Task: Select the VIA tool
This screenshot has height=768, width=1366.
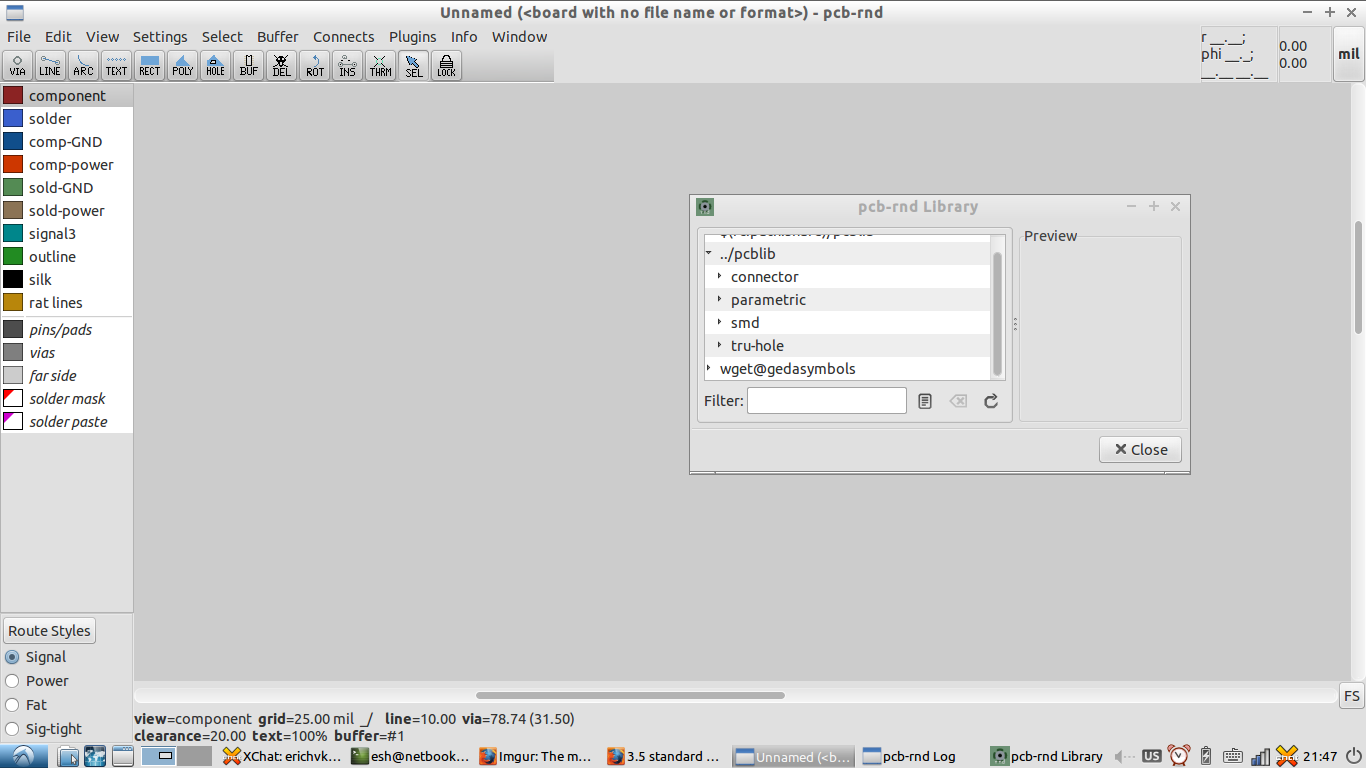Action: 18,66
